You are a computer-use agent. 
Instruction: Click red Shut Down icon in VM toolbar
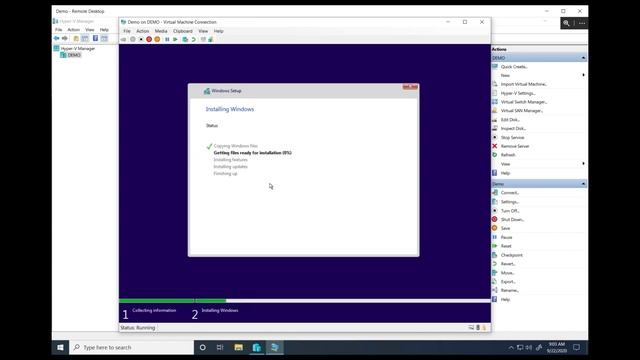pos(149,40)
